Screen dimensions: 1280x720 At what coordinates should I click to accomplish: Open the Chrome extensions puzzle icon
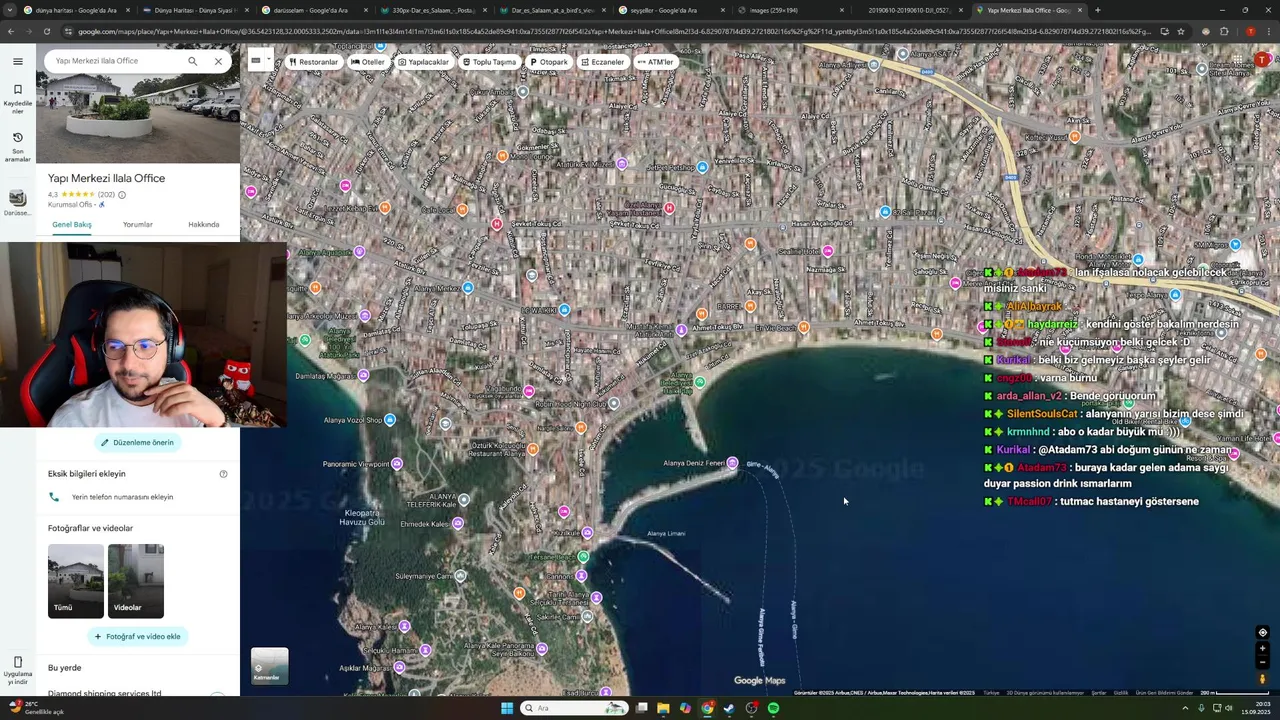(1224, 32)
